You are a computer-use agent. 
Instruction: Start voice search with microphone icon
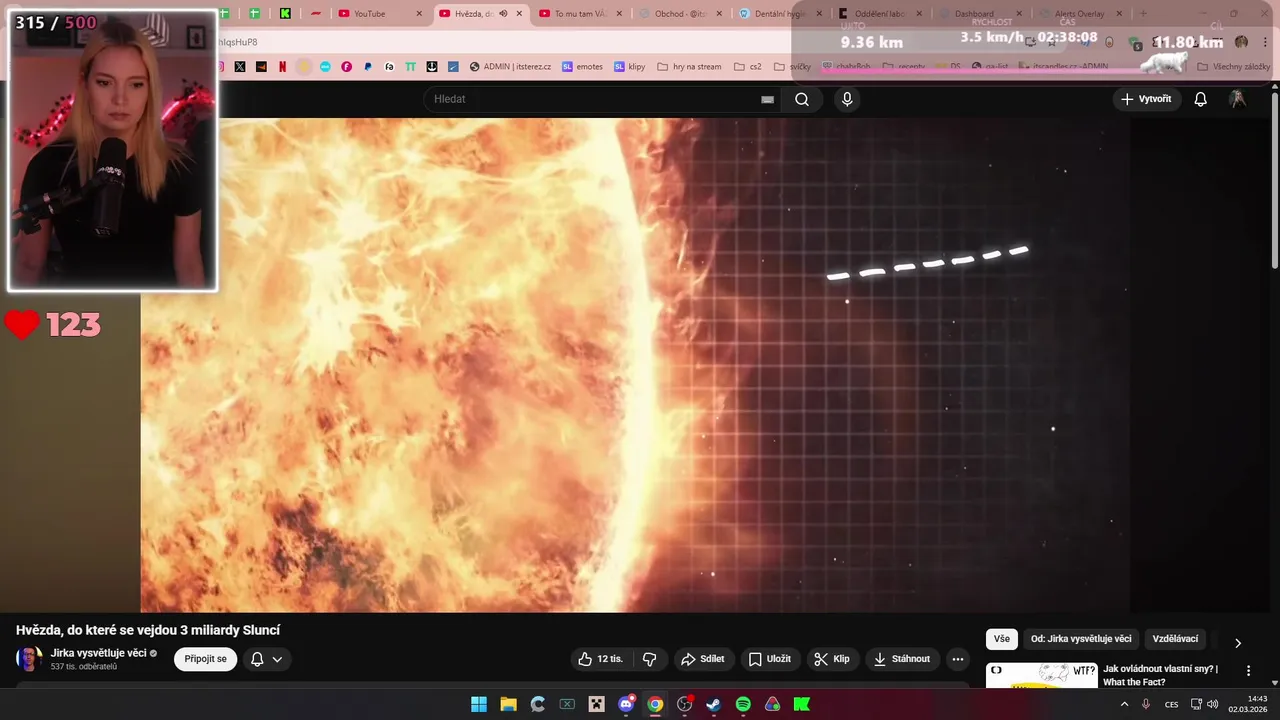pos(847,99)
